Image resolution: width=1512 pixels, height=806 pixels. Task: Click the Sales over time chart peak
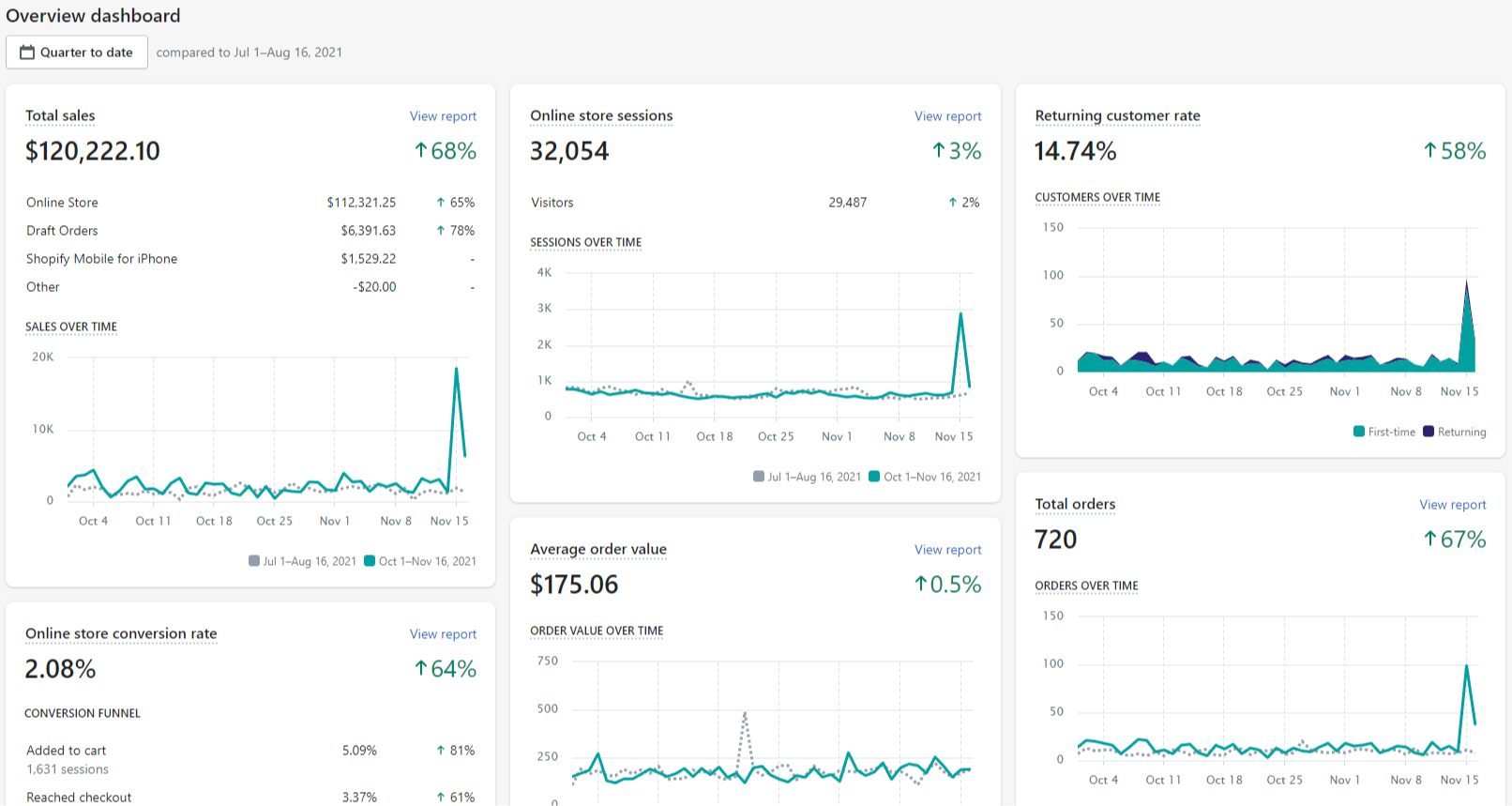pos(457,369)
